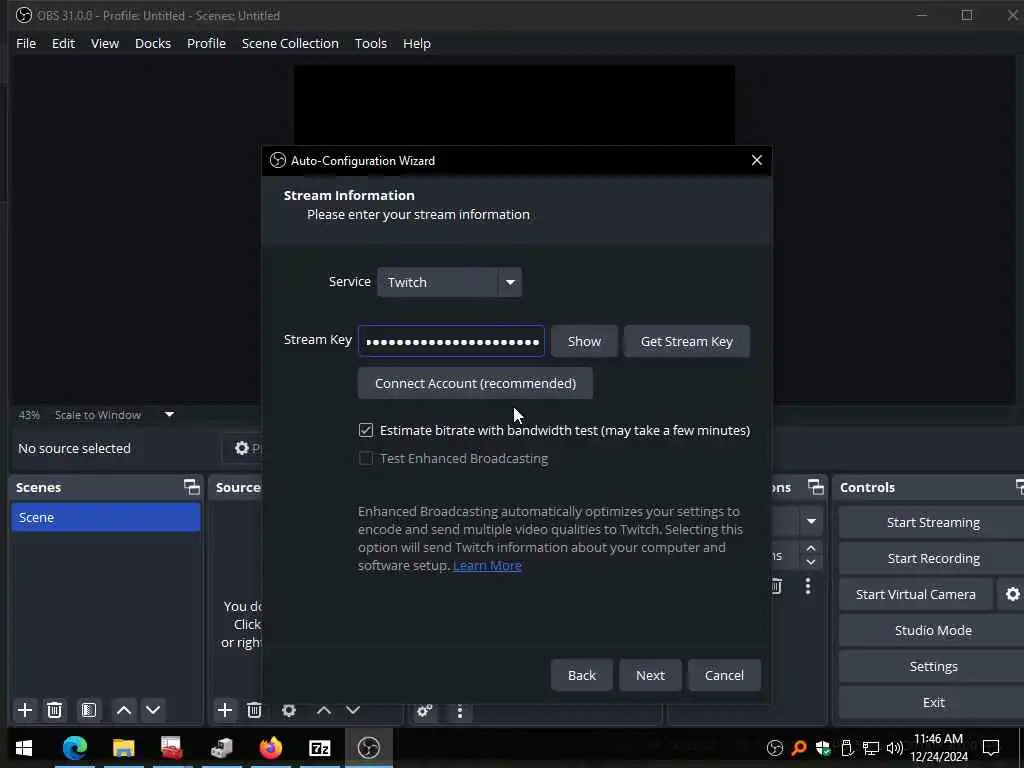Open network status tray icon
This screenshot has width=1024, height=768.
pyautogui.click(x=871, y=748)
